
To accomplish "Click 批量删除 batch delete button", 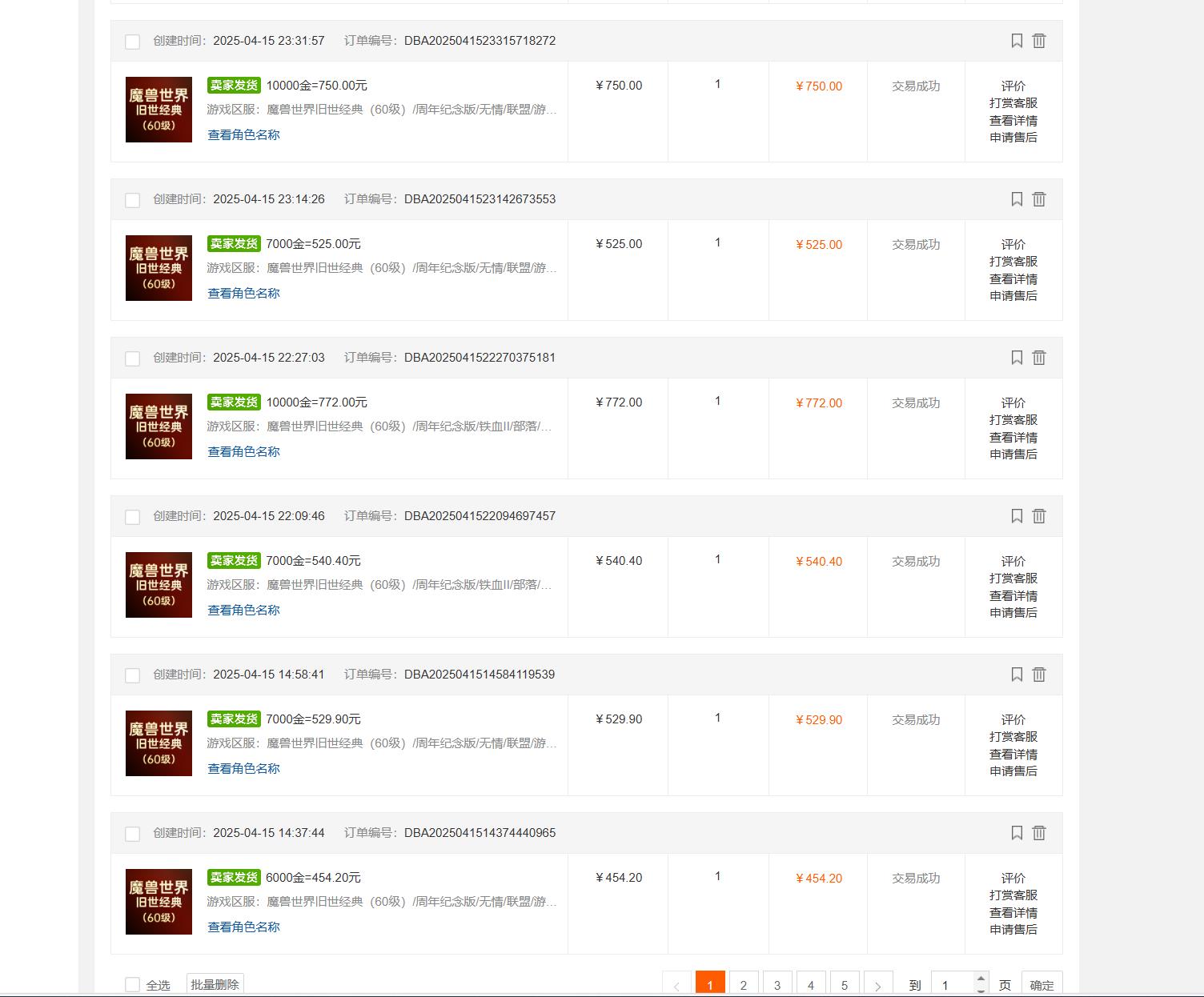I will (215, 985).
